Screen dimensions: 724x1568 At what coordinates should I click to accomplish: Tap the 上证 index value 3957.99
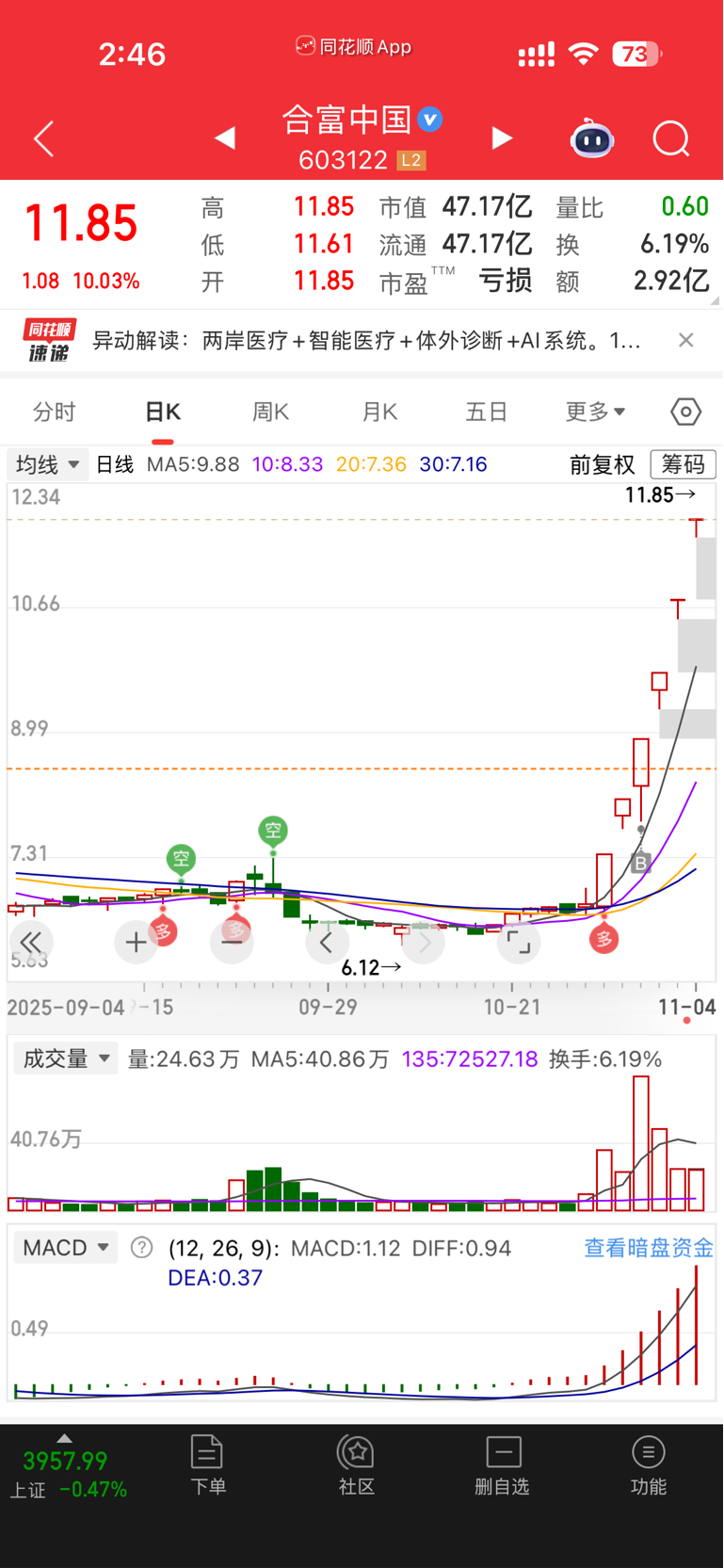click(x=65, y=1461)
